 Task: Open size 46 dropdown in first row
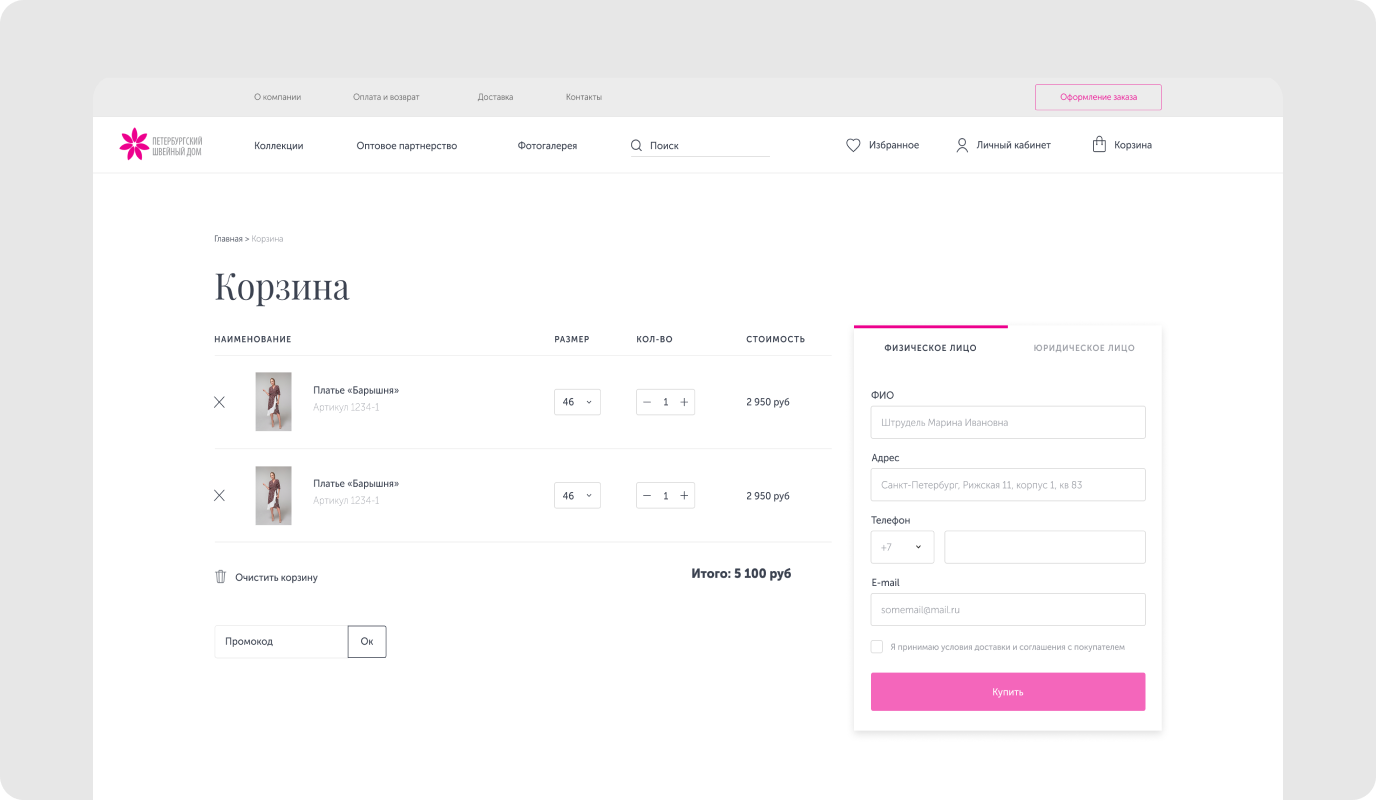click(x=577, y=402)
